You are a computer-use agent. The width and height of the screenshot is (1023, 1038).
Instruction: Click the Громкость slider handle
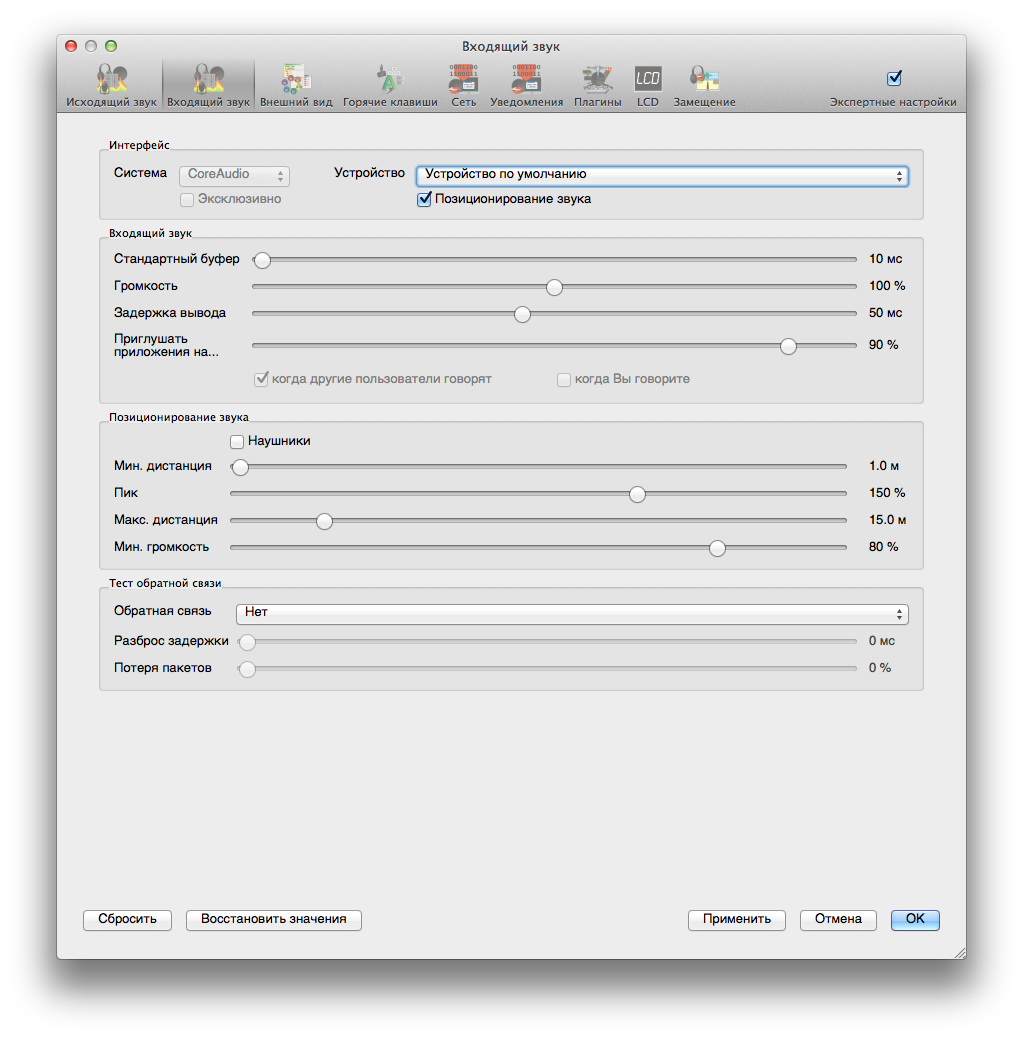point(554,287)
